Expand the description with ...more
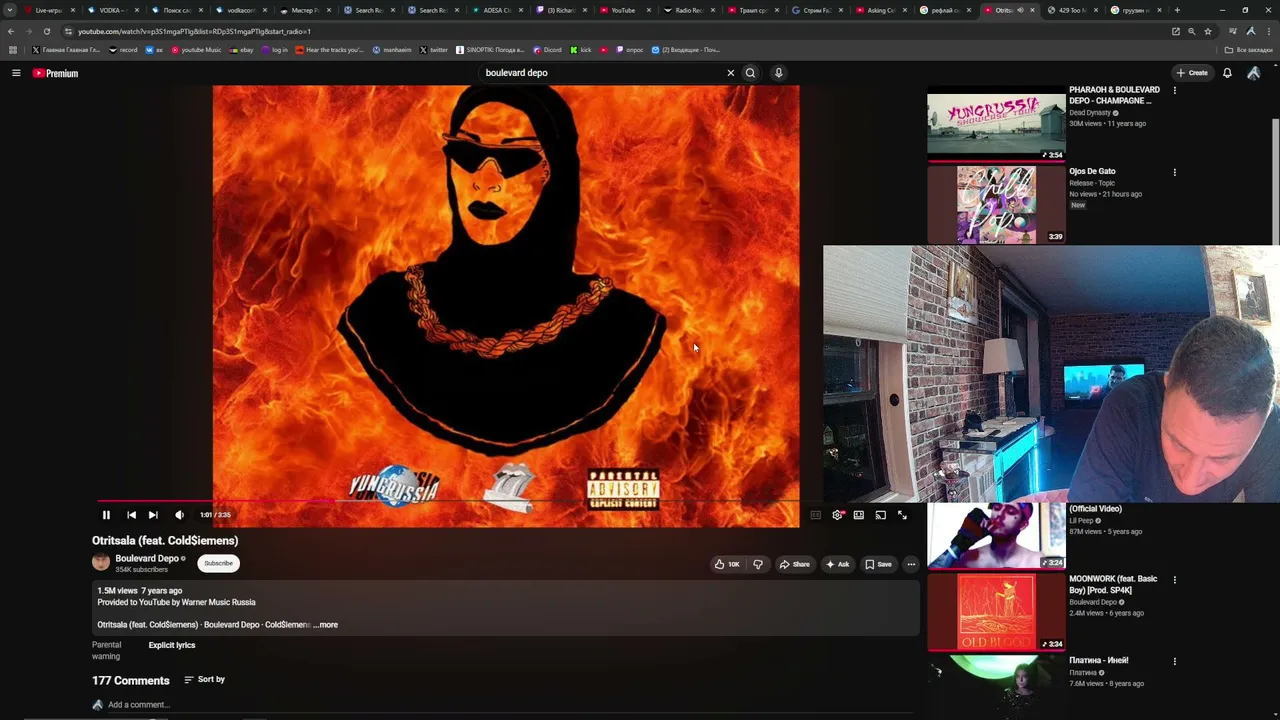This screenshot has height=720, width=1280. [x=327, y=625]
